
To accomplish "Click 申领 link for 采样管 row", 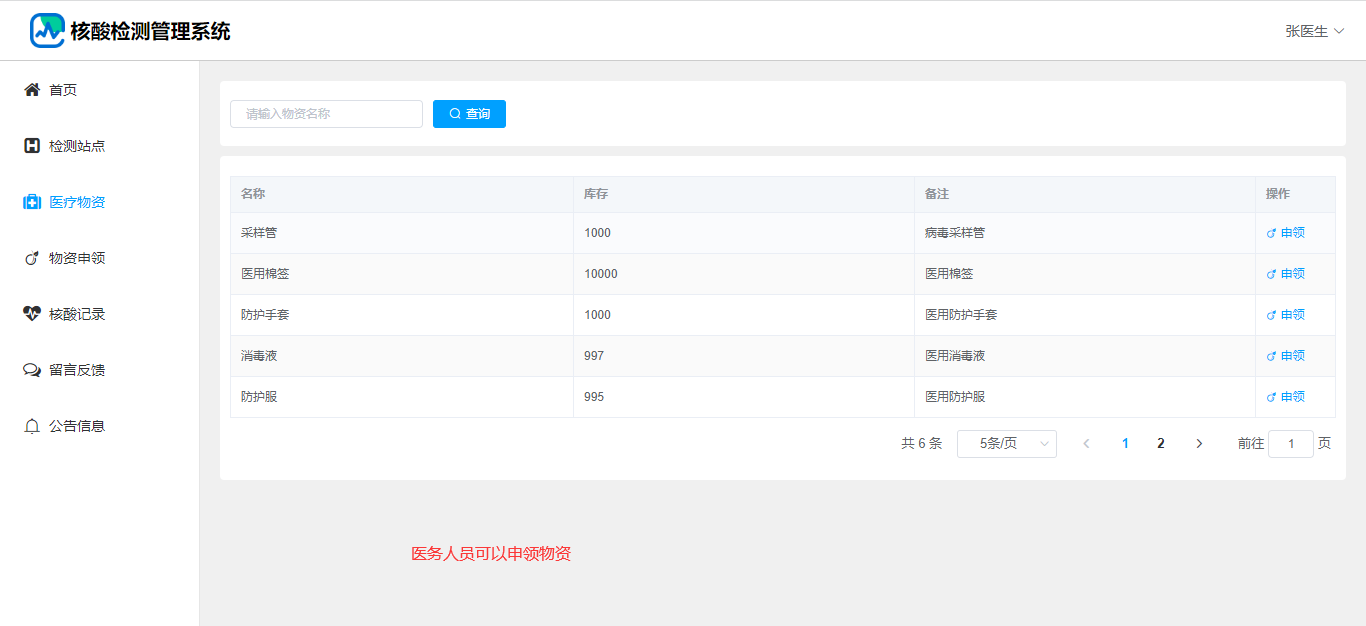I will (1286, 233).
